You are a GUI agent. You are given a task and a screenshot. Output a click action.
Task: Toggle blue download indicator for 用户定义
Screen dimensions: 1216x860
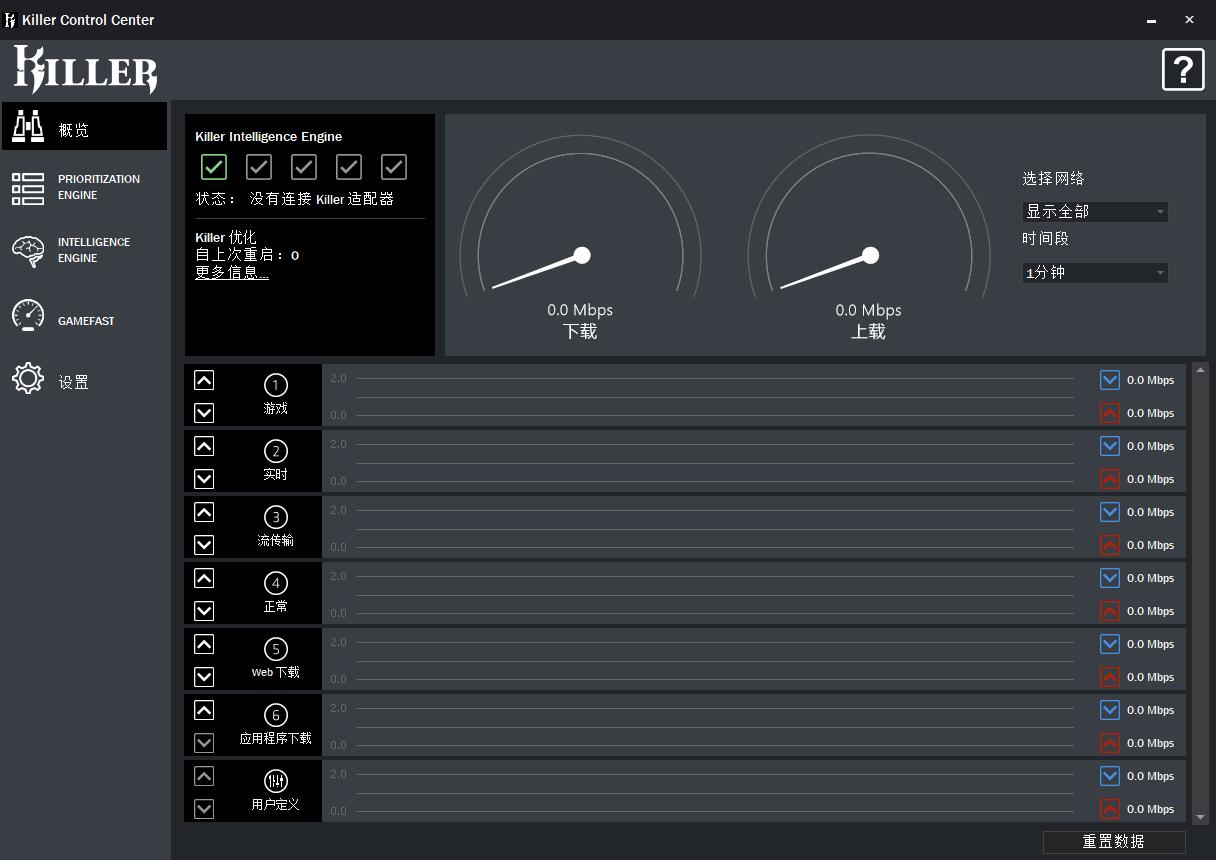tap(1110, 776)
